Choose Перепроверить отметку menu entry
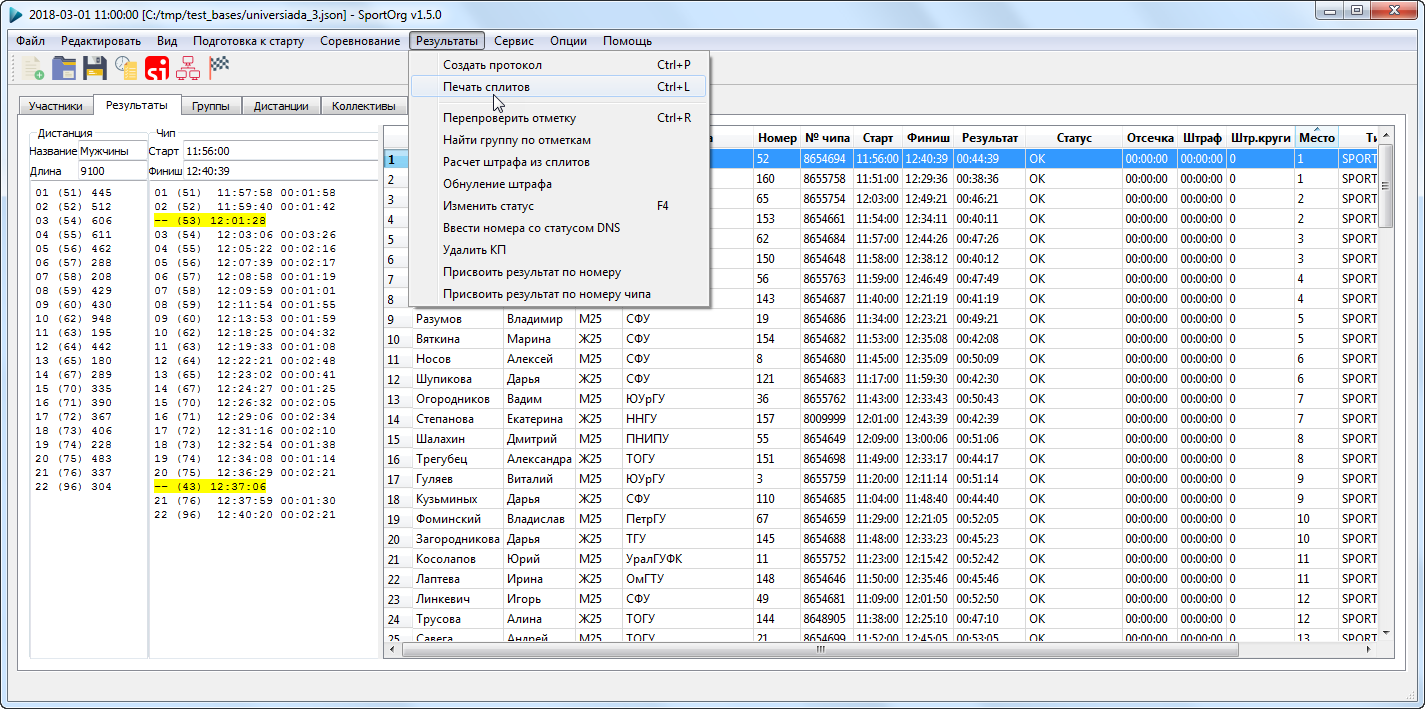The height and width of the screenshot is (709, 1425). pyautogui.click(x=560, y=118)
